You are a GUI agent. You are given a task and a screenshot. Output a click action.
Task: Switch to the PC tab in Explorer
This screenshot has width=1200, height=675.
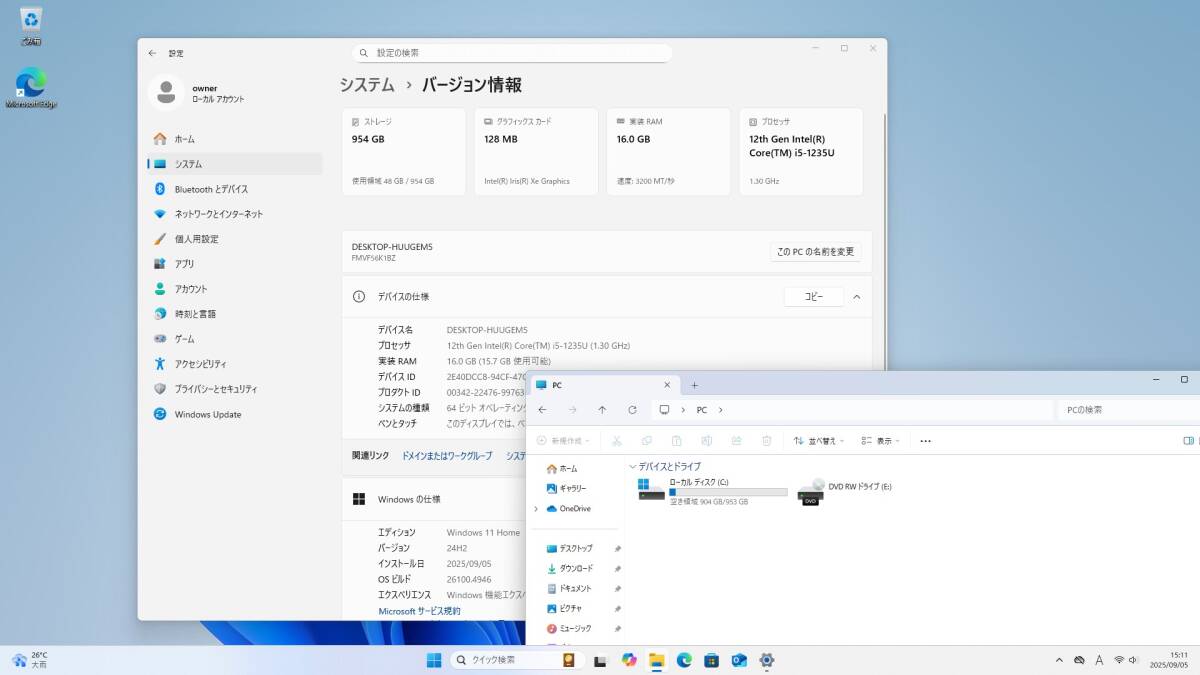point(556,385)
